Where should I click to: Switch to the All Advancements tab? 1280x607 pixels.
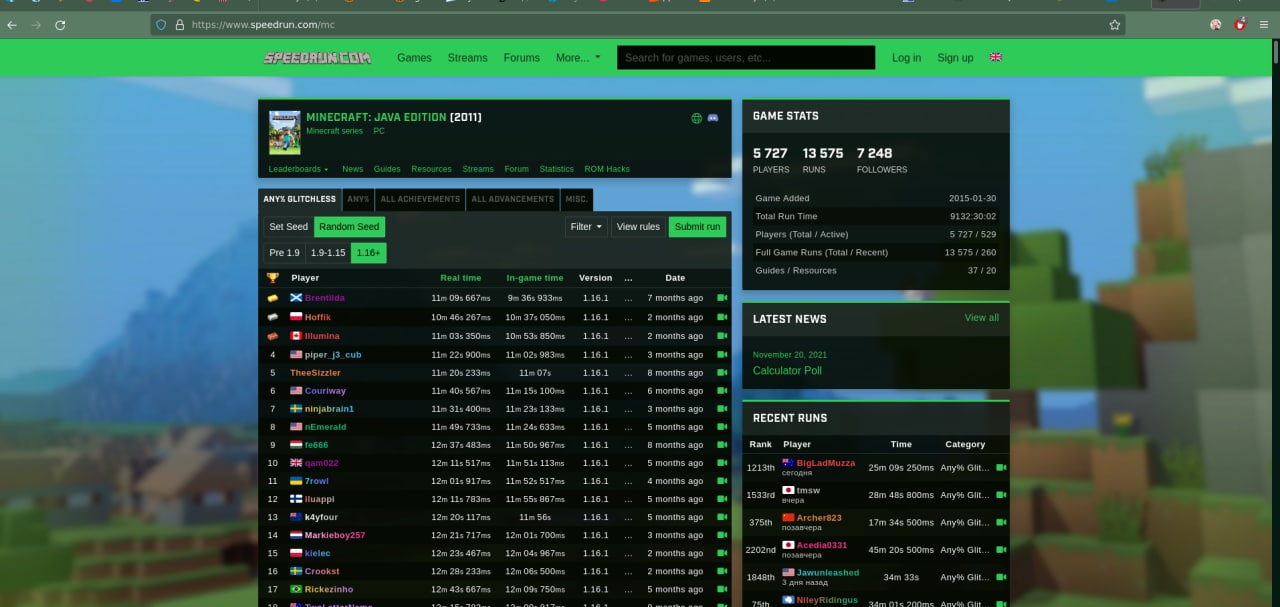click(x=512, y=199)
